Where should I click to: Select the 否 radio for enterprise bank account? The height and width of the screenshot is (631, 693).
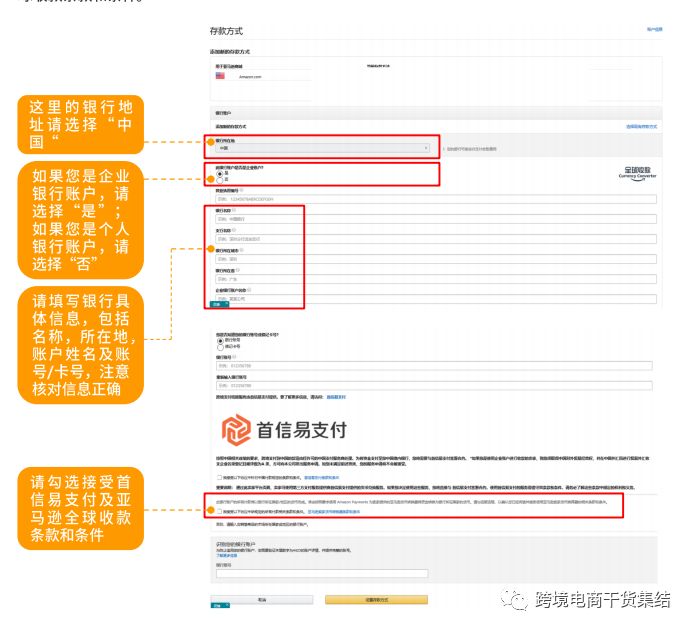point(220,180)
